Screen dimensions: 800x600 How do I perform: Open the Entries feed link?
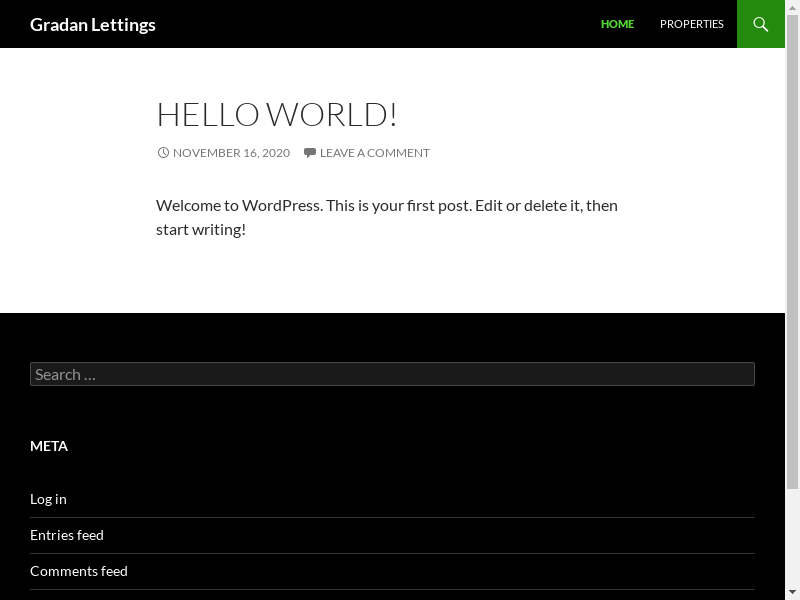pyautogui.click(x=67, y=535)
